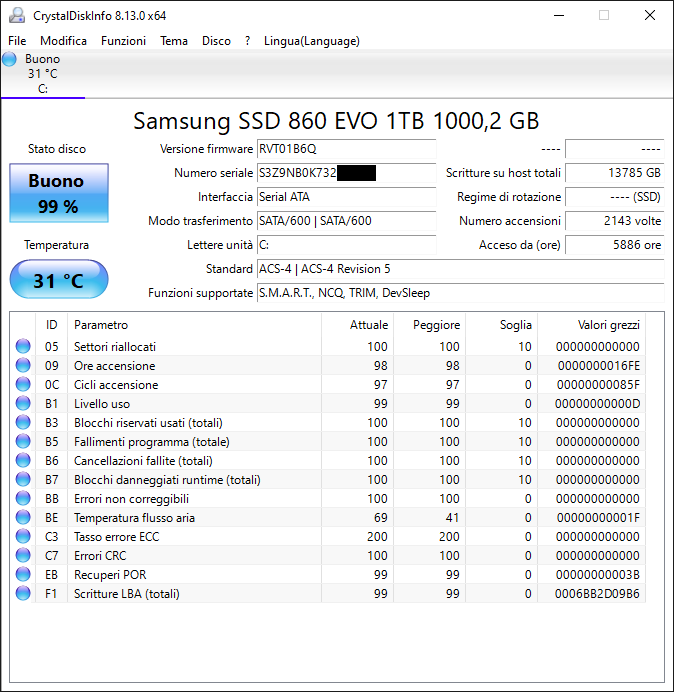Select the C: disk tab showing 31 °C

pos(42,74)
